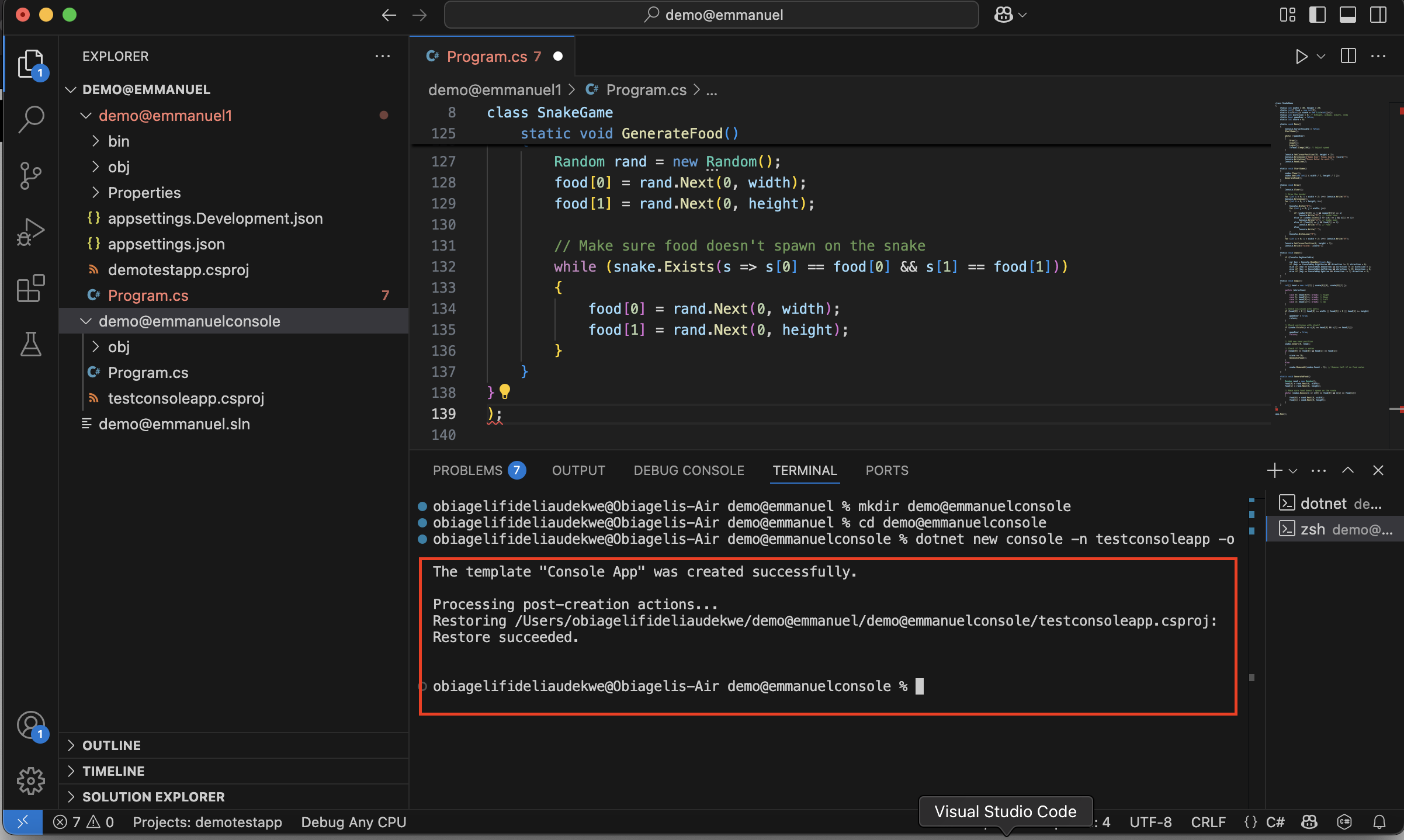Viewport: 1404px width, 840px height.
Task: Click Projects: demotestapp in status bar
Action: point(207,822)
